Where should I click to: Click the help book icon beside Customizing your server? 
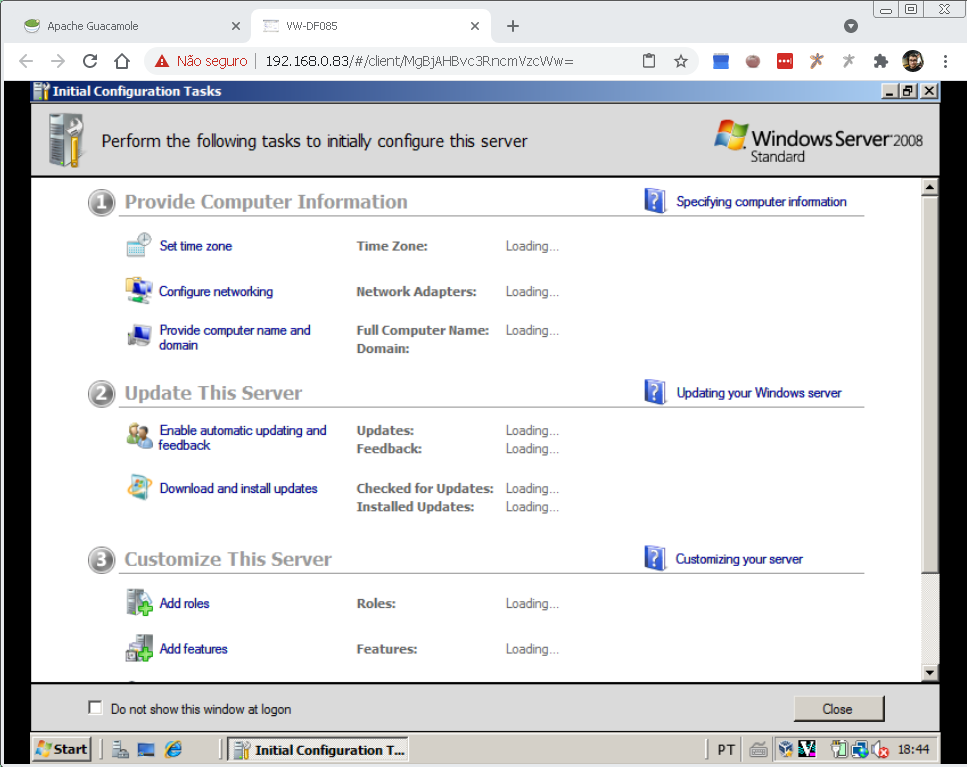654,558
